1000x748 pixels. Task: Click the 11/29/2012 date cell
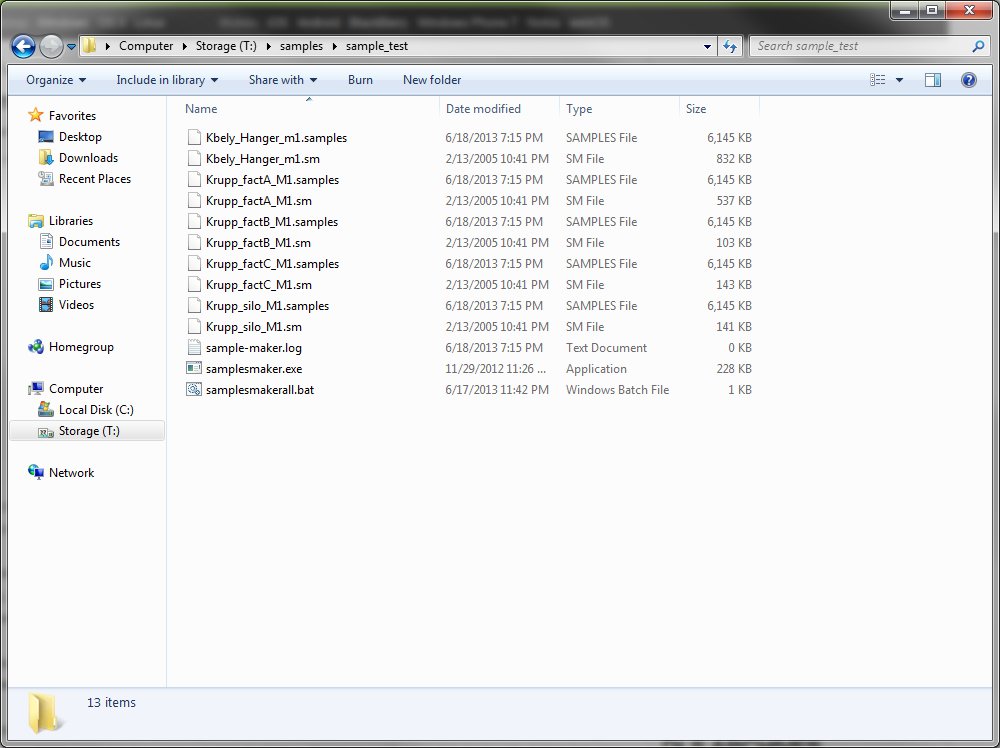click(496, 369)
